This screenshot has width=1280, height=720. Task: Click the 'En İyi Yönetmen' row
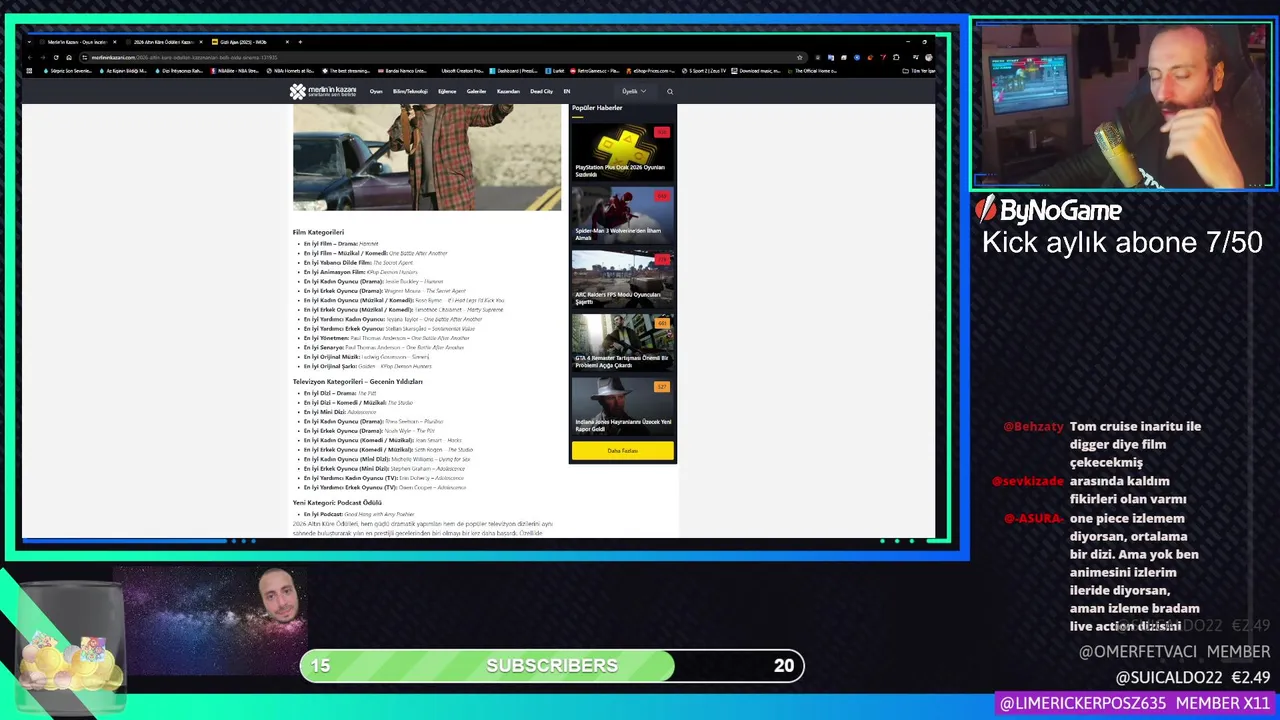(386, 338)
